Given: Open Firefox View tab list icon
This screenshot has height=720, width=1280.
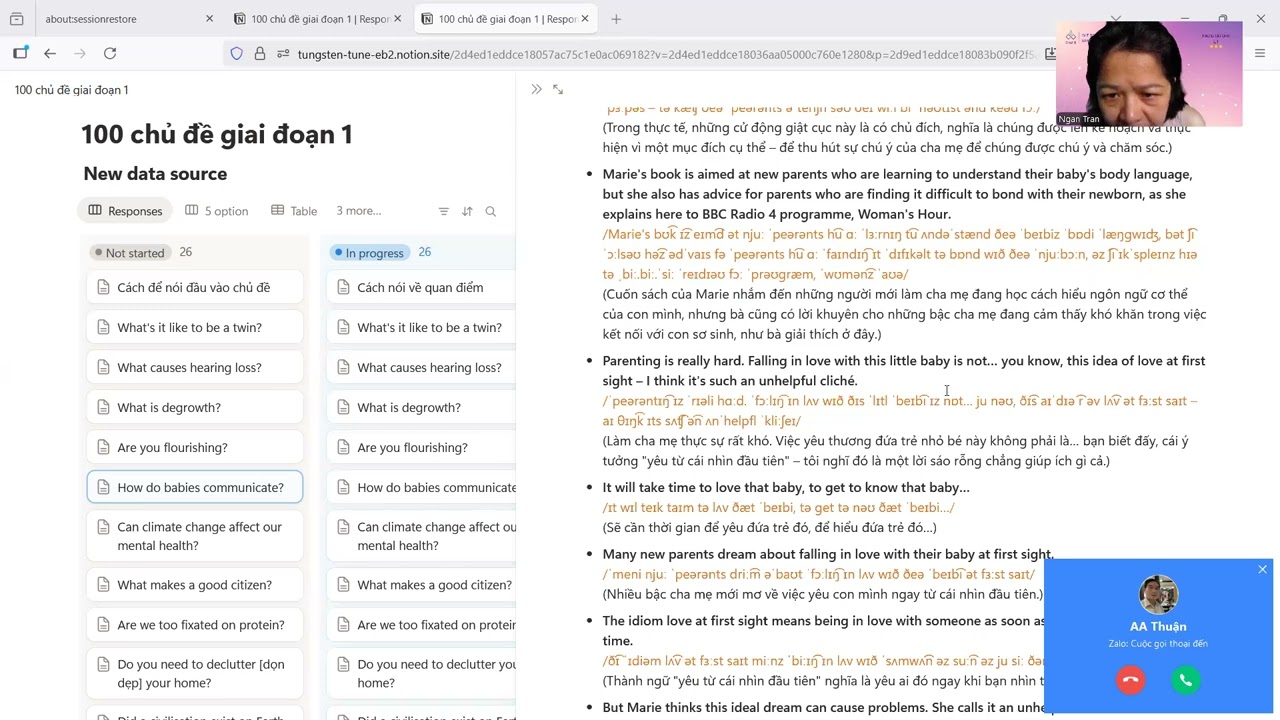Looking at the screenshot, I should (16, 19).
